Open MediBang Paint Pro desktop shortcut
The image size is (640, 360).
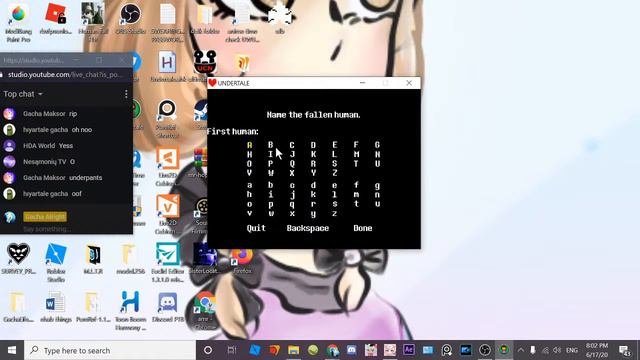[x=18, y=21]
